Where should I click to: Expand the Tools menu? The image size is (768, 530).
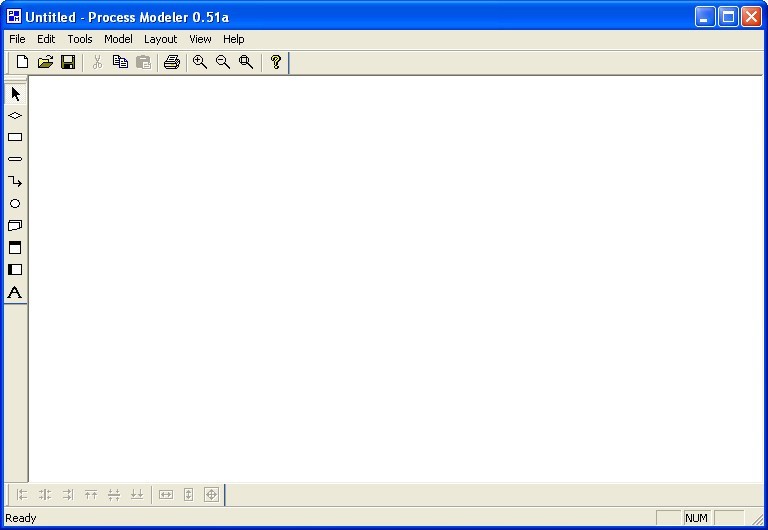coord(80,39)
